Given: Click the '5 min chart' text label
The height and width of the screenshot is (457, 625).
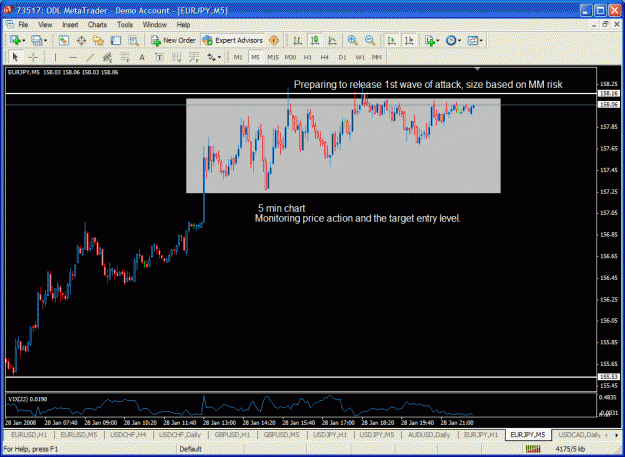Looking at the screenshot, I should [281, 208].
